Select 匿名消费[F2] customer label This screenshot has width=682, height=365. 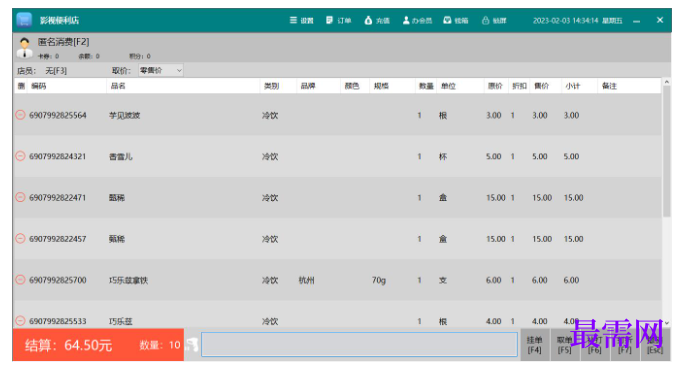[x=64, y=42]
